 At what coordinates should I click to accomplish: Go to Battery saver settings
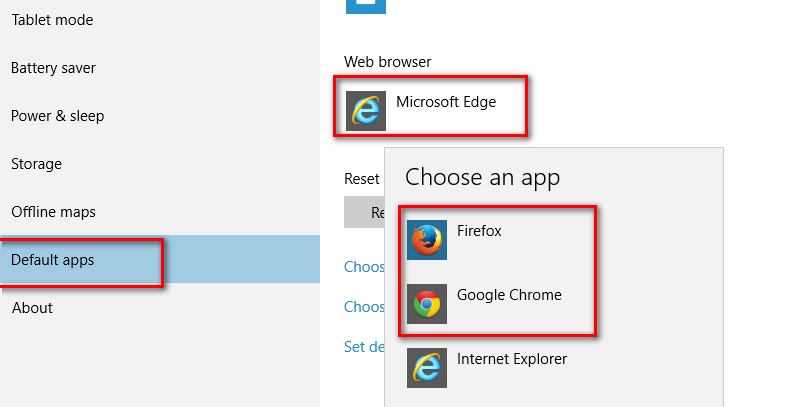[53, 68]
